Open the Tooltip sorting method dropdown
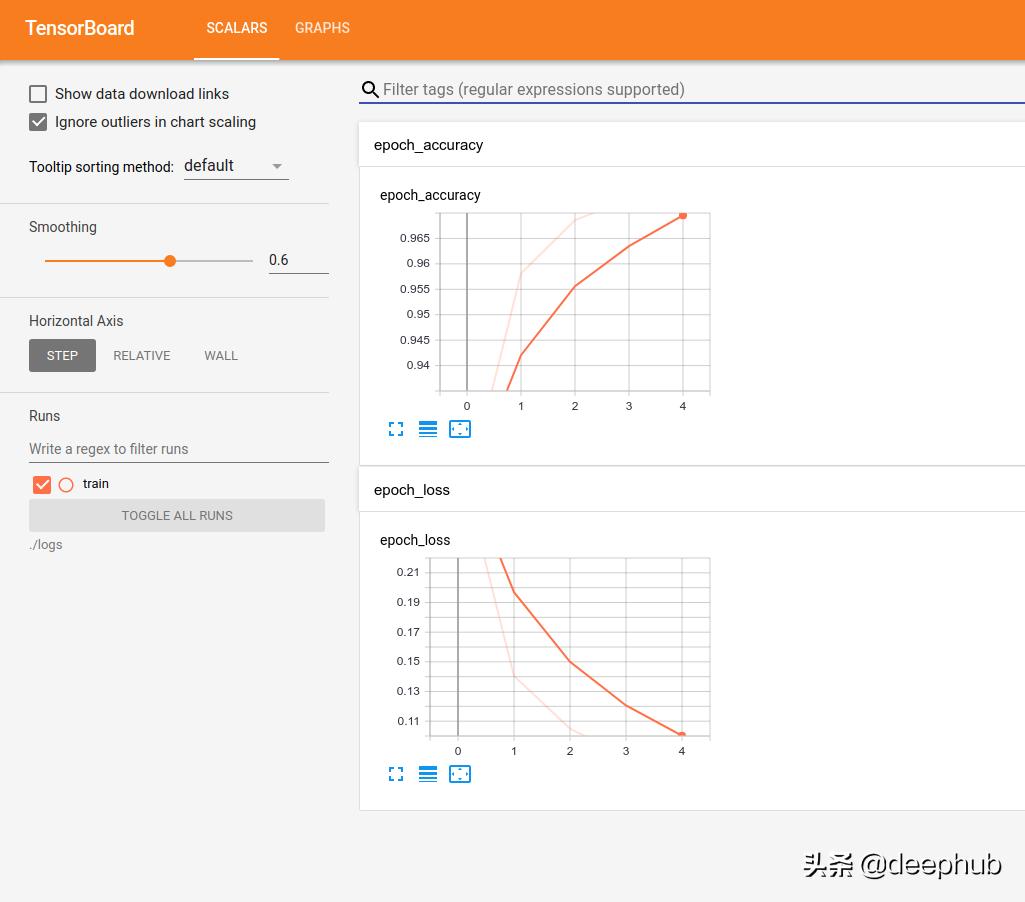1025x902 pixels. click(236, 166)
